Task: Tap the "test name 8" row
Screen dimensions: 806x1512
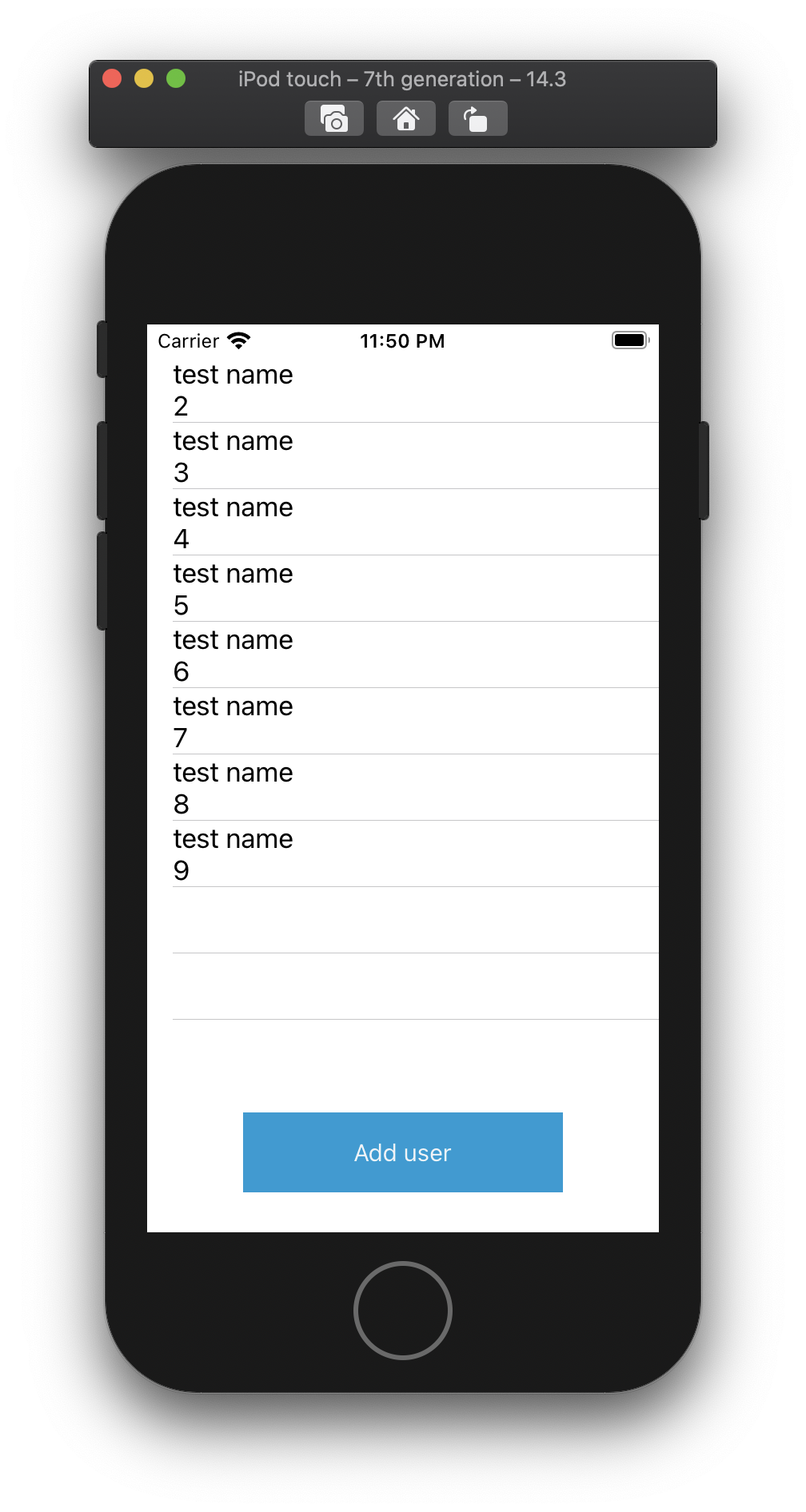Action: (x=403, y=788)
